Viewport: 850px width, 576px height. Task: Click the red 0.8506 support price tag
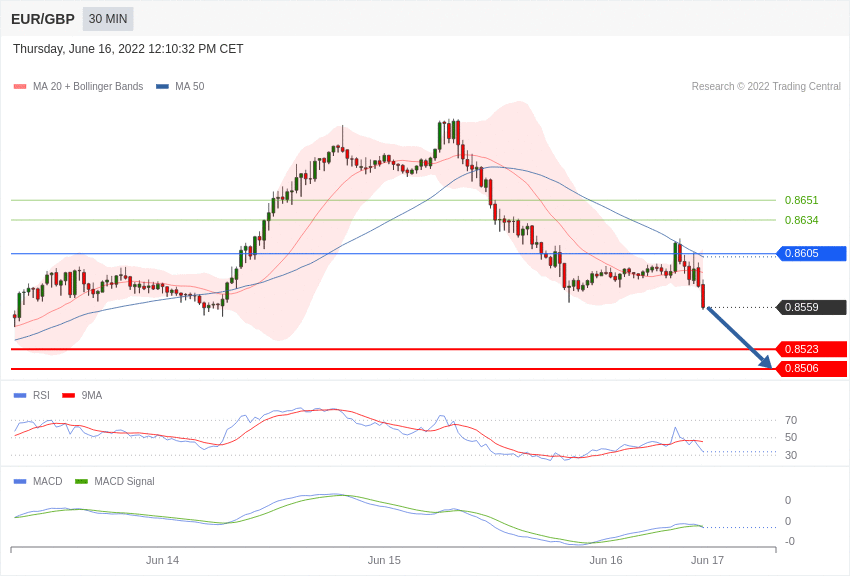point(811,368)
